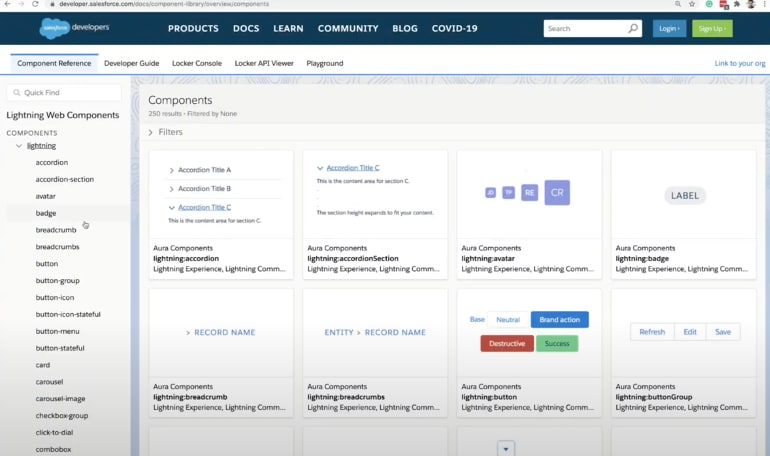
Task: Switch to the Developer Guide tab
Action: point(132,63)
